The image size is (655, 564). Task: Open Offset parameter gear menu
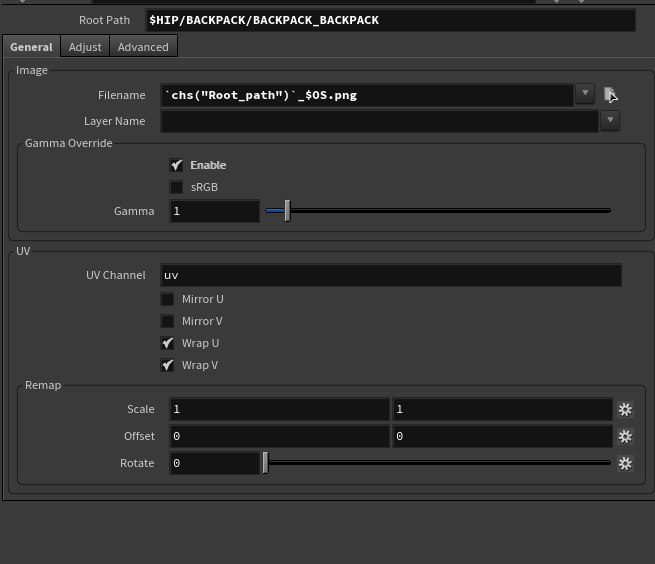pos(625,437)
